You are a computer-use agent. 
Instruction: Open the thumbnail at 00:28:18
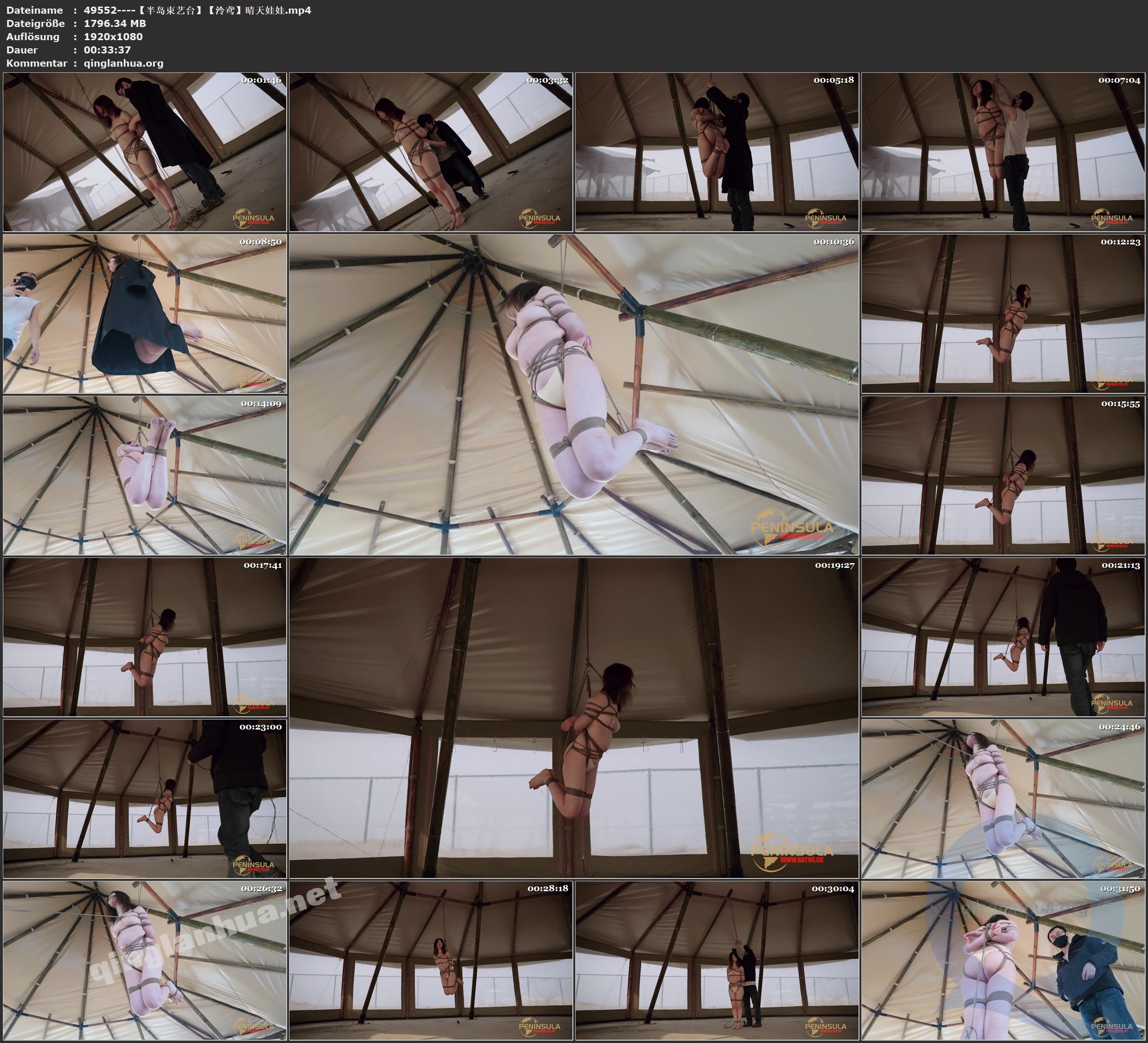[x=430, y=960]
